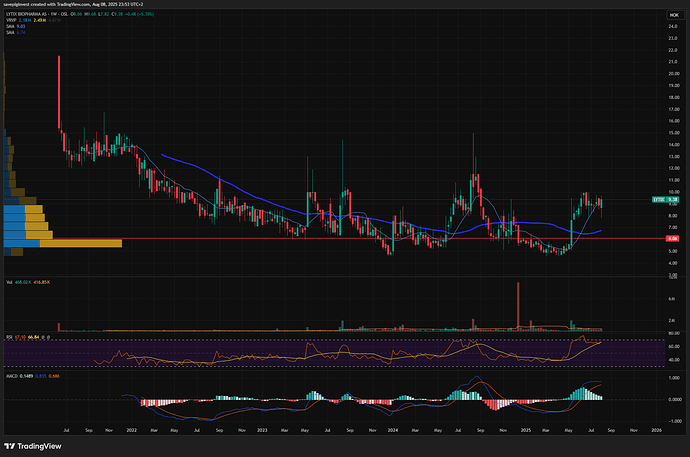Click the 80.00 RSI scale label
Screen dimensions: 690x457
coord(673,333)
